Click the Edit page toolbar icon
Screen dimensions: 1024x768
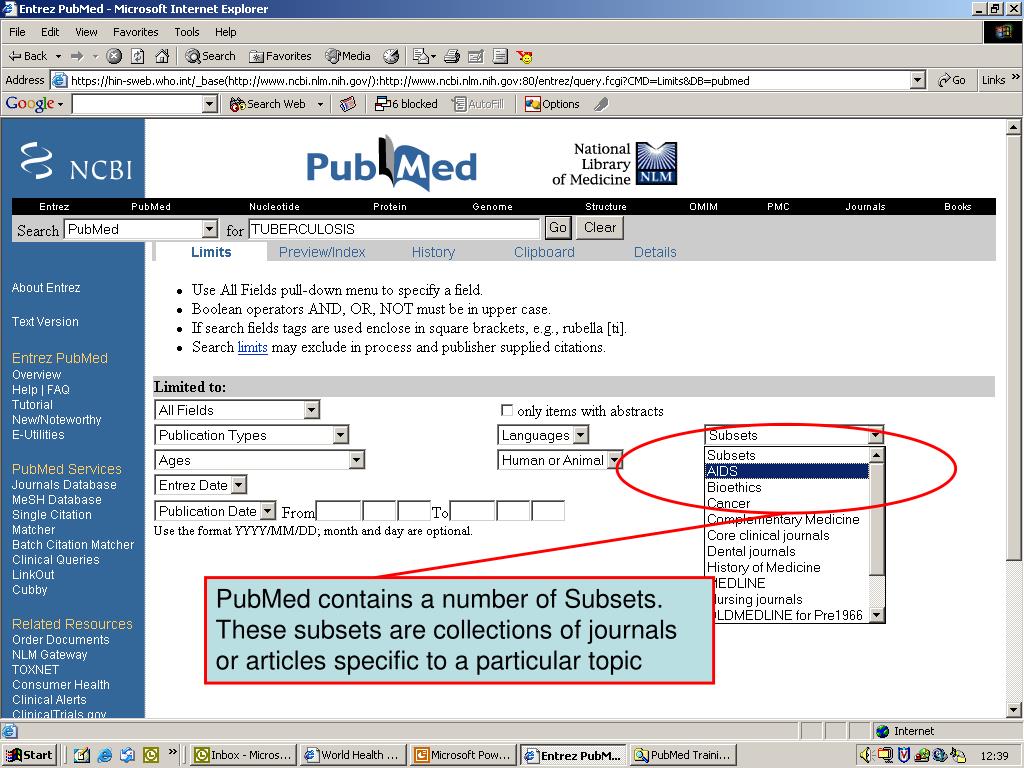point(476,56)
